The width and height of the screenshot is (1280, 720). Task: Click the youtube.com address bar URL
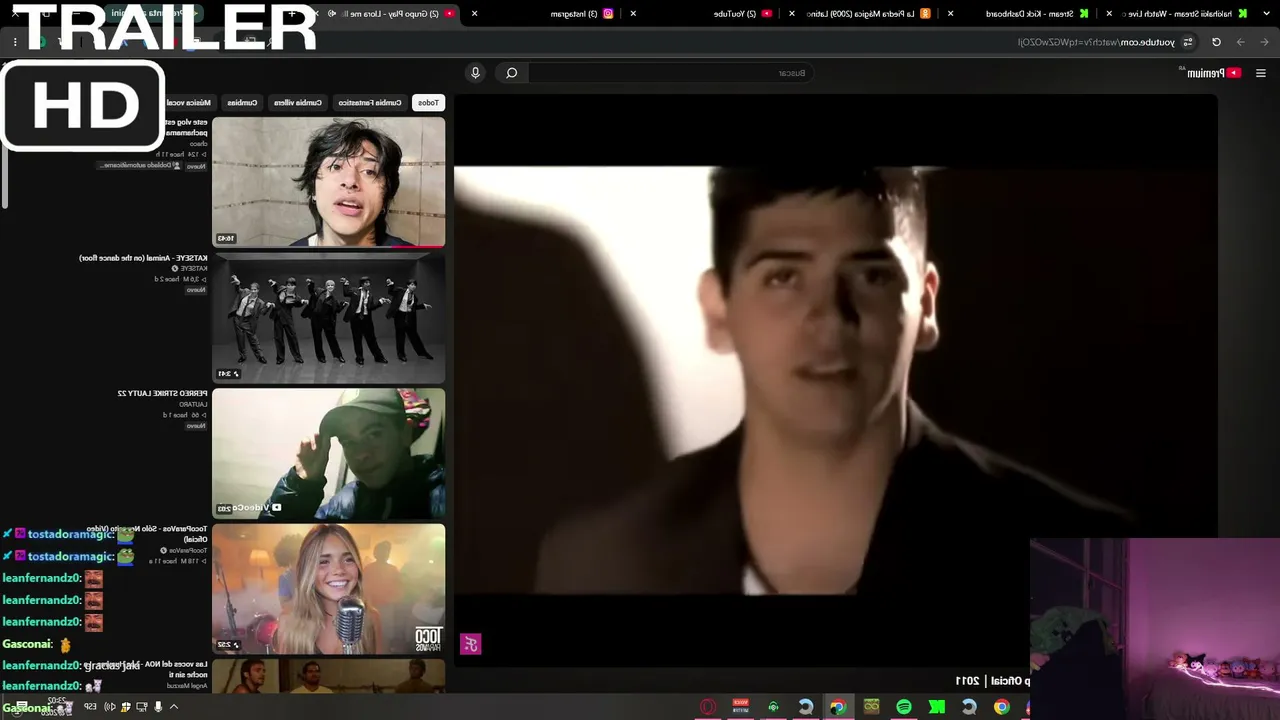tap(1096, 42)
